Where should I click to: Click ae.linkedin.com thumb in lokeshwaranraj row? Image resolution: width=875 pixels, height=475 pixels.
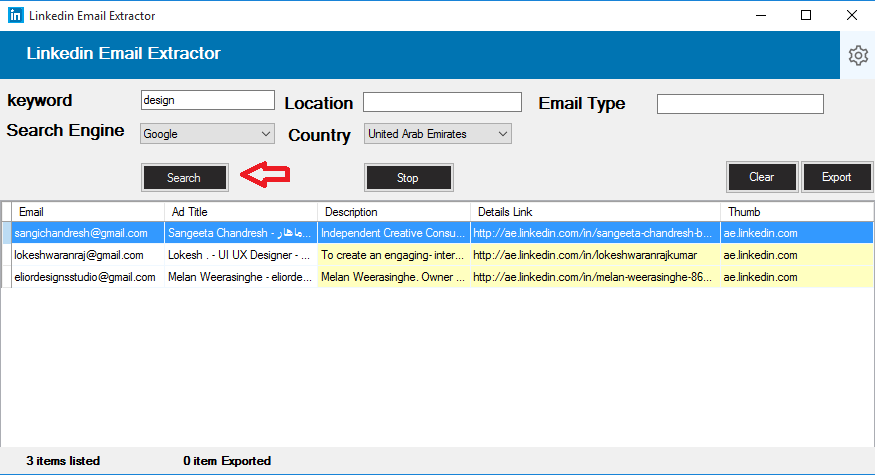(797, 255)
